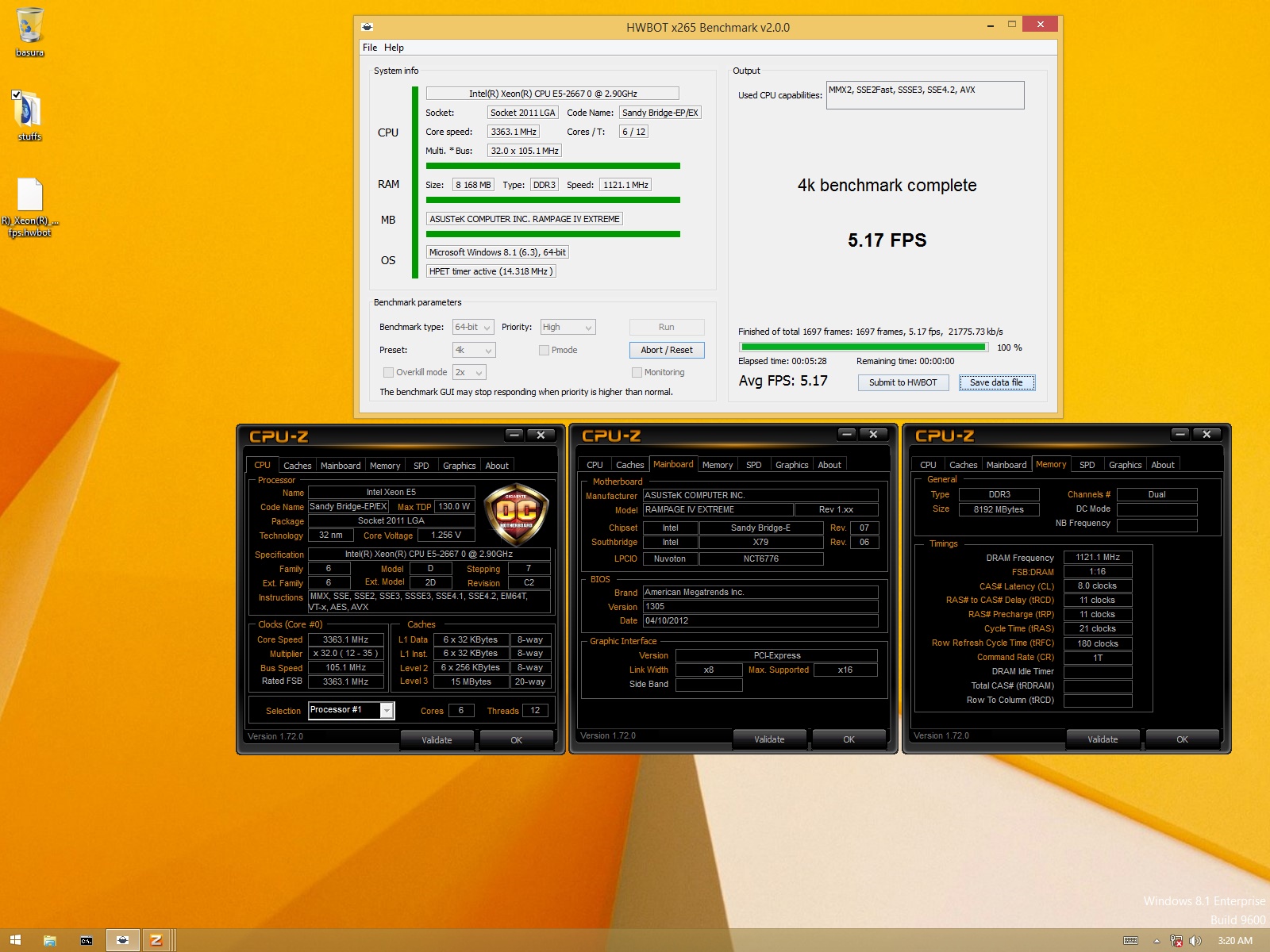Click the Core speed 3363.1 MHz field
The width and height of the screenshot is (1270, 952).
514,132
